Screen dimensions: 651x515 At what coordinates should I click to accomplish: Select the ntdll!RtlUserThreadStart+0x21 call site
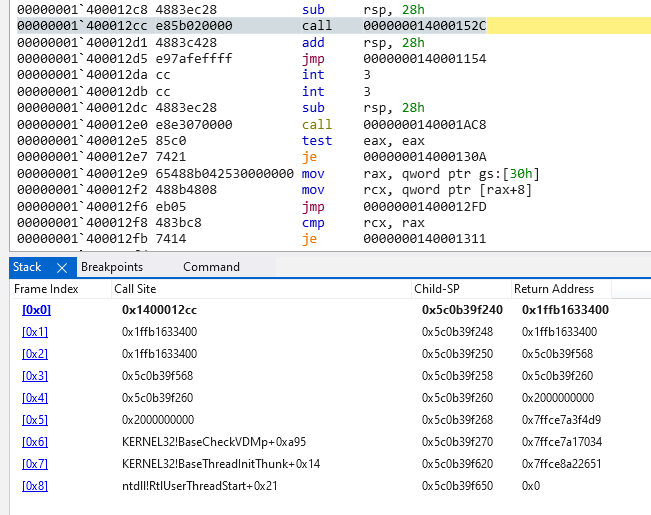tap(199, 486)
